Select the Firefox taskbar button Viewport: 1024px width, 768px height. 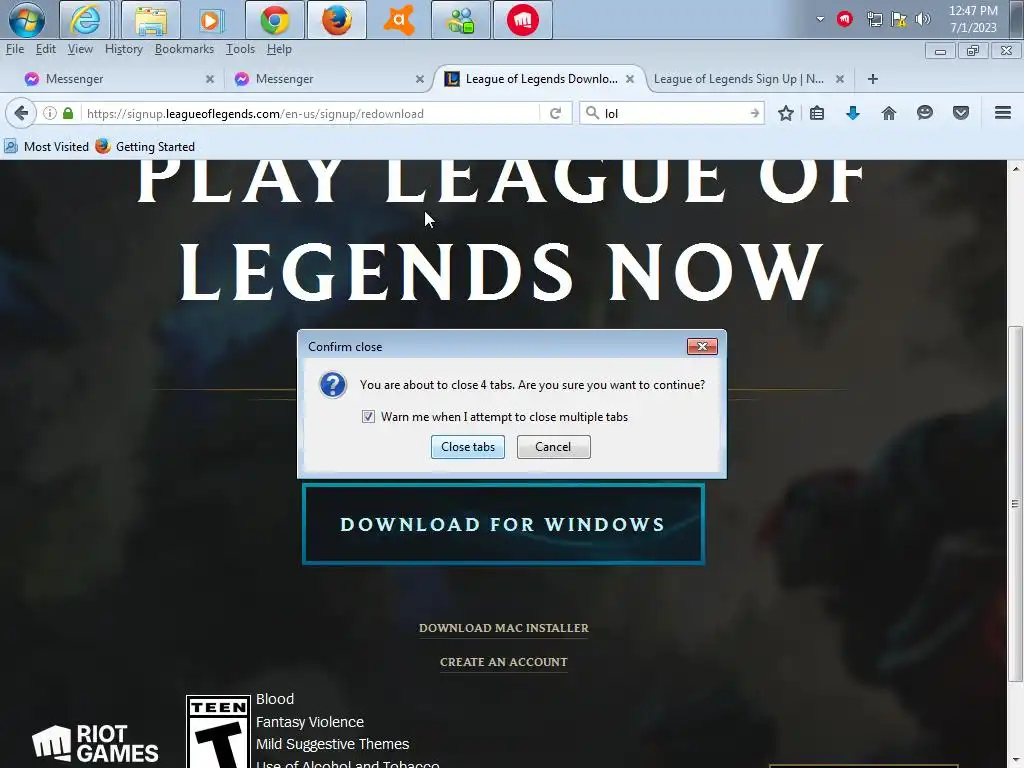(x=337, y=20)
